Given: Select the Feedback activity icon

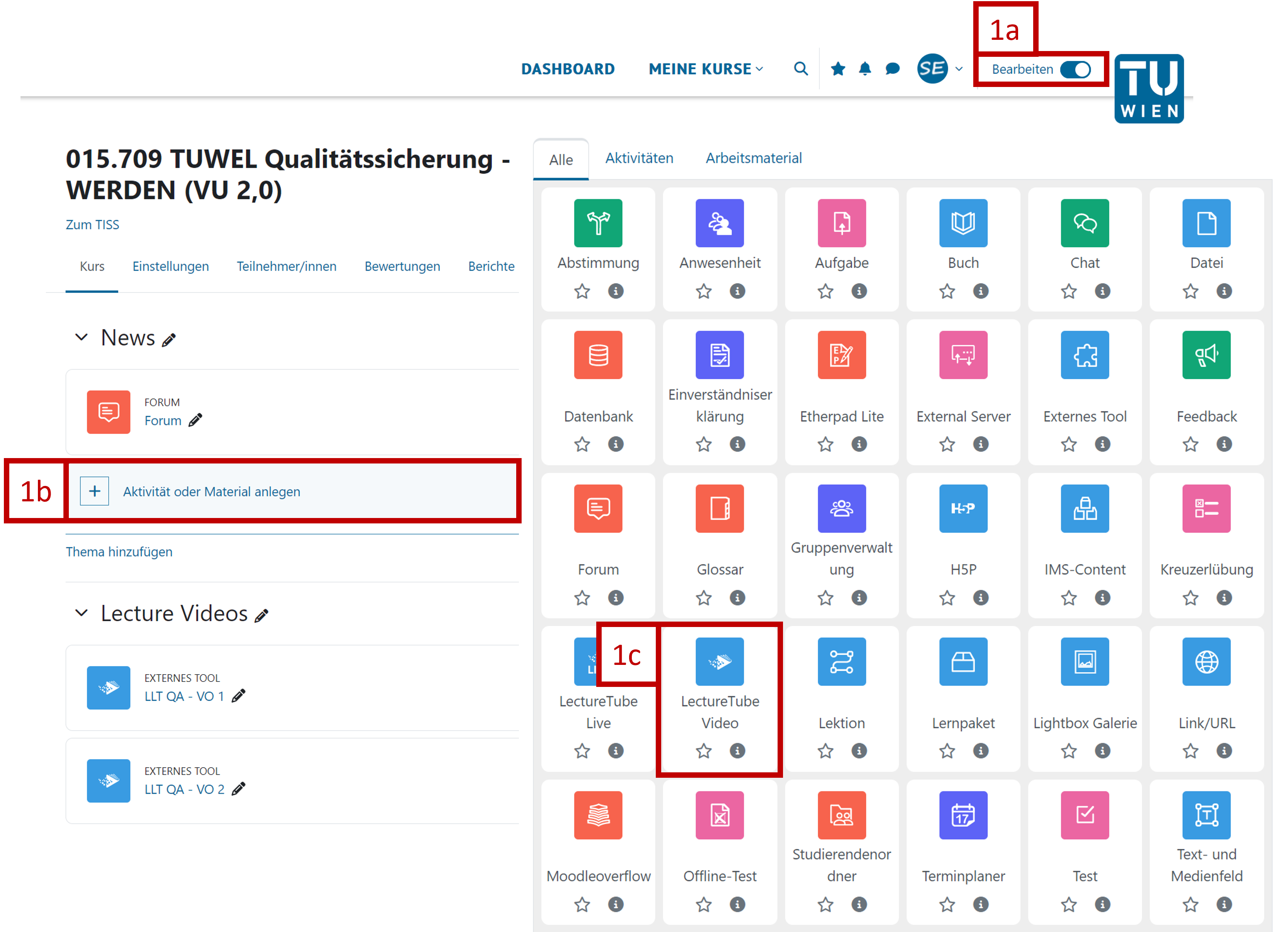Looking at the screenshot, I should [1206, 355].
